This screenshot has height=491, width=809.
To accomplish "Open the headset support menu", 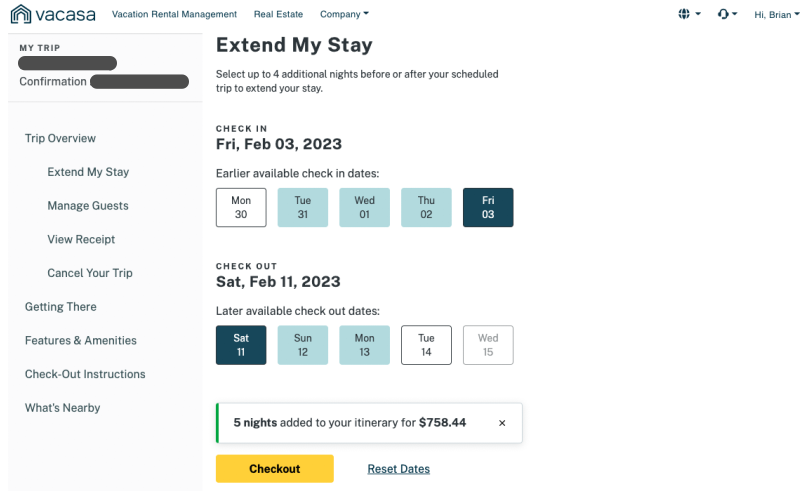I will pyautogui.click(x=727, y=14).
